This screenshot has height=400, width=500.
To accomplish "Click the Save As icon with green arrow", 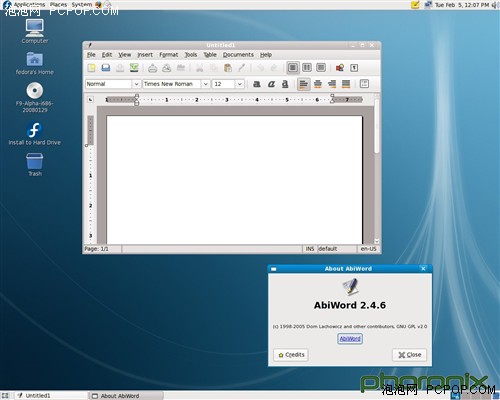I will coord(134,68).
